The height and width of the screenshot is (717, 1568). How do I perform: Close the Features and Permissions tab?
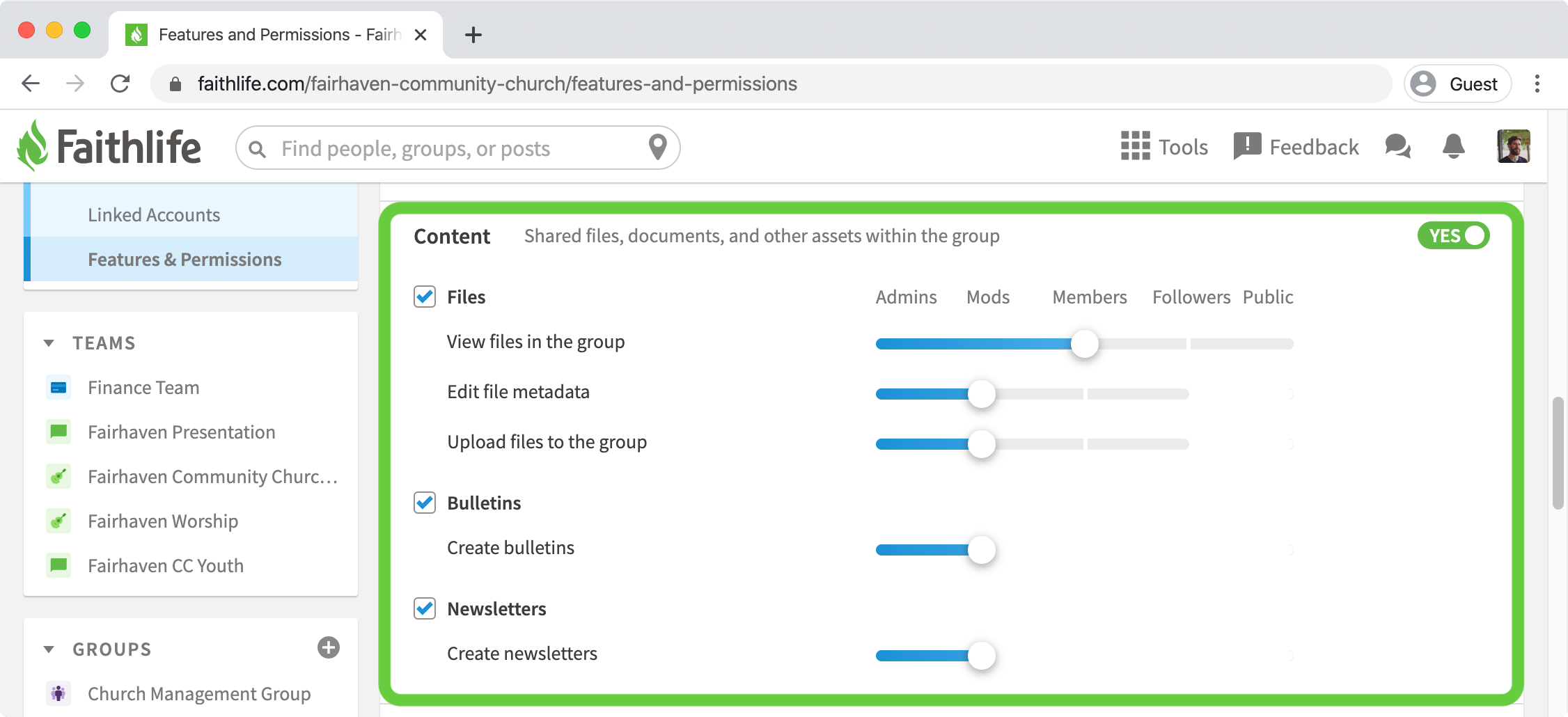pyautogui.click(x=421, y=35)
